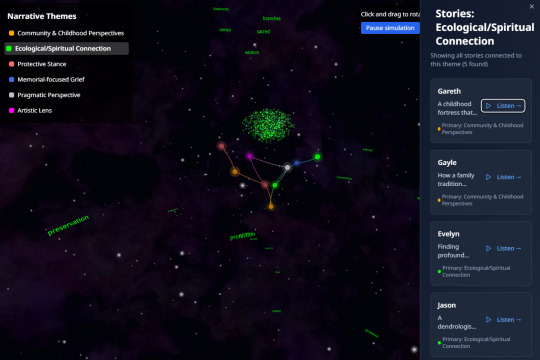Click the floating 'protection' keyword
The height and width of the screenshot is (360, 540).
point(242,236)
